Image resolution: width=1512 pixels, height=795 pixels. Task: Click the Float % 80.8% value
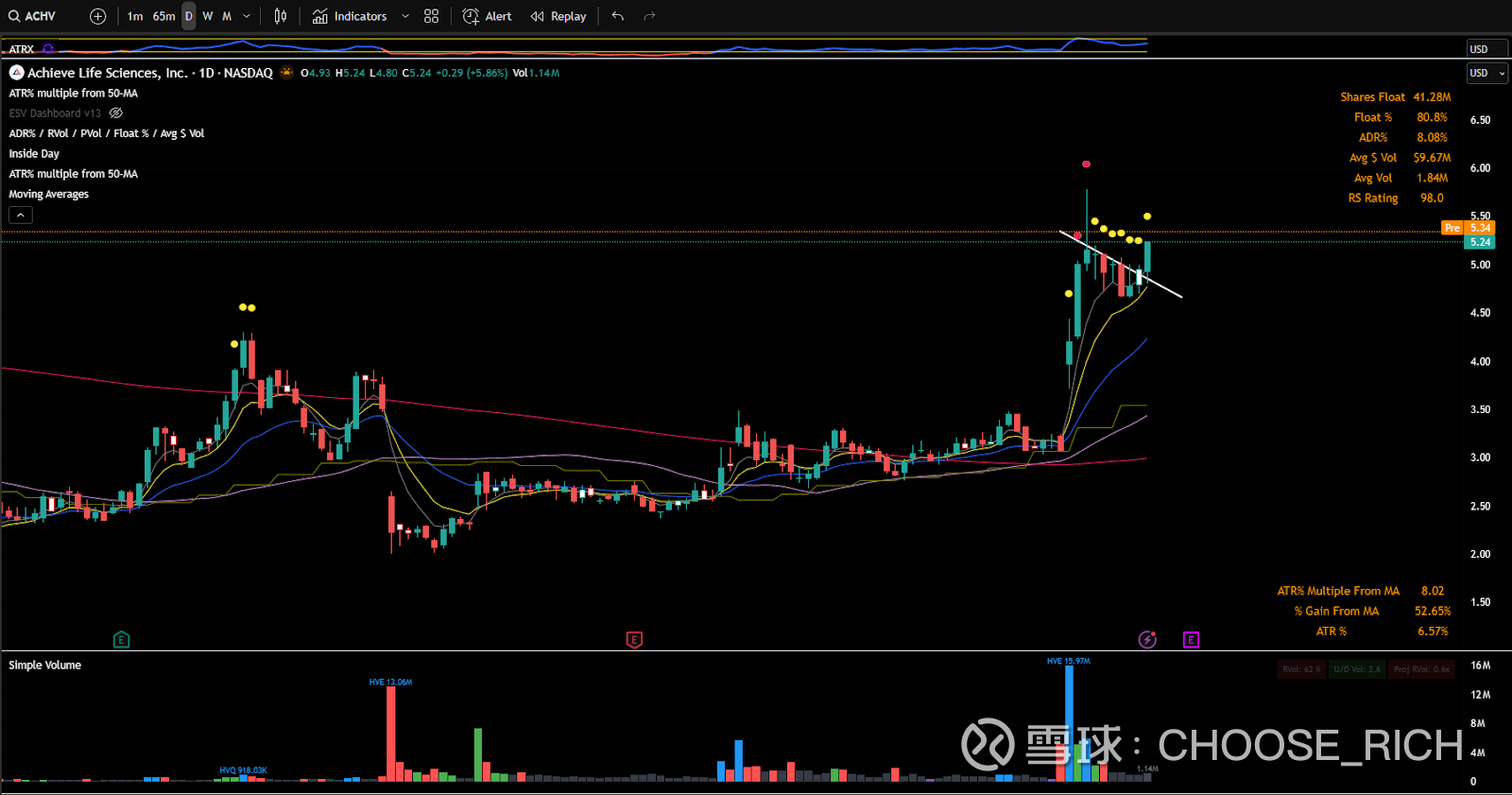click(1432, 117)
